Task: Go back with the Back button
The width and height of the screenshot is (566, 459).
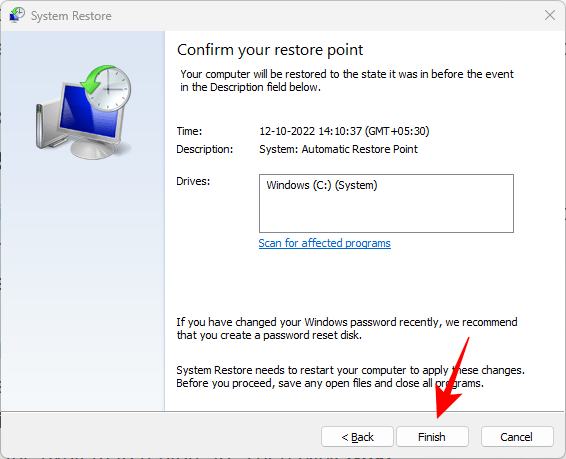Action: [x=357, y=437]
